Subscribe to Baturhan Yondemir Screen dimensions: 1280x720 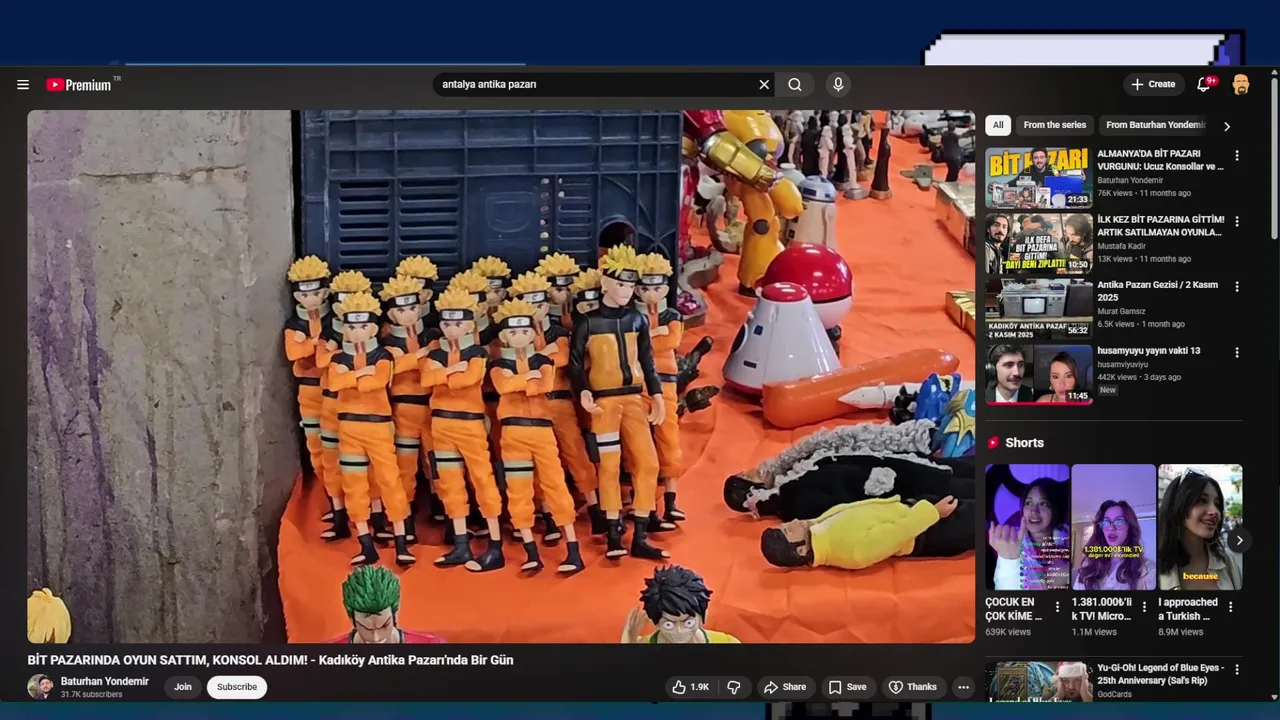pyautogui.click(x=237, y=687)
